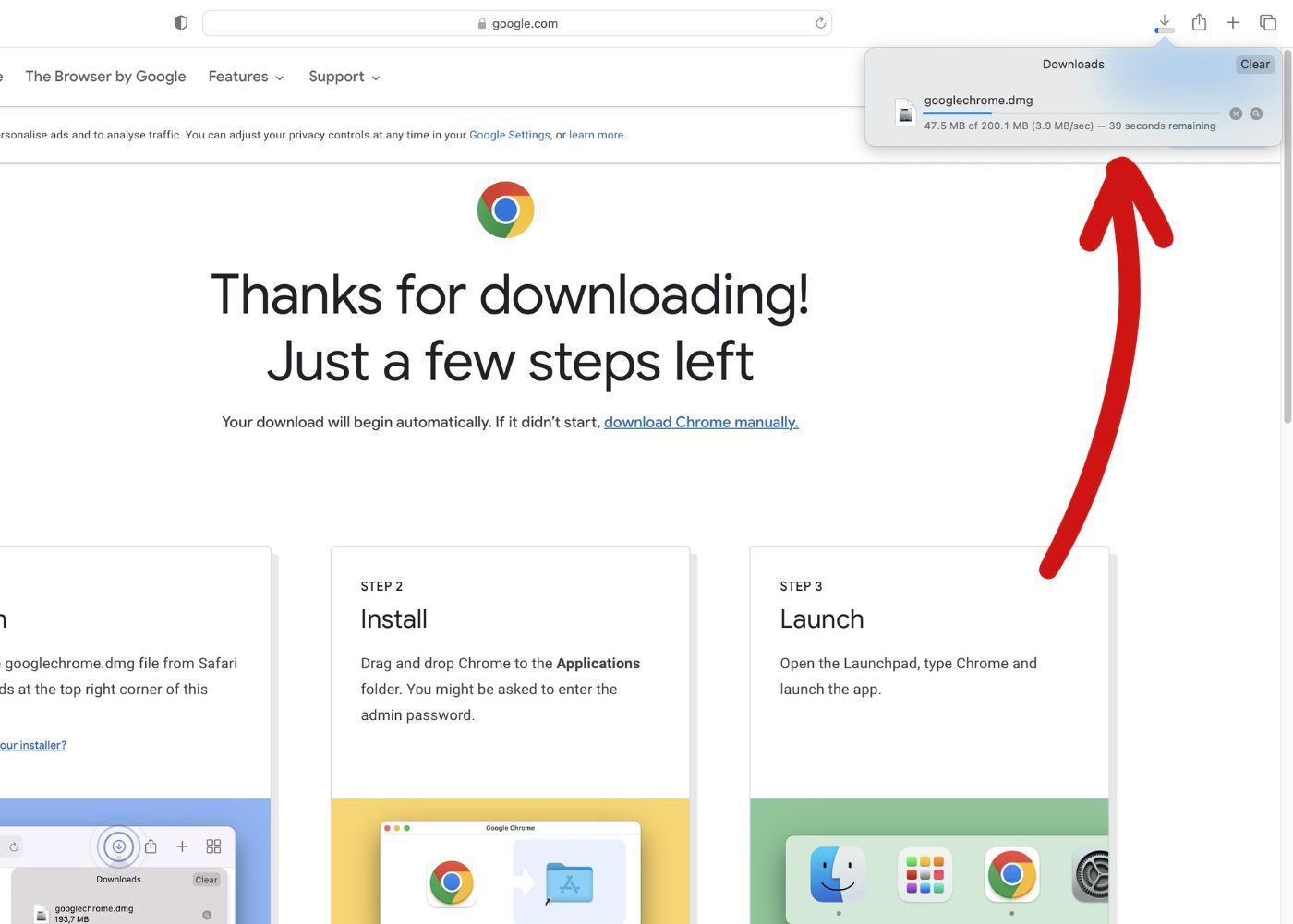The width and height of the screenshot is (1293, 924).
Task: Click the privacy shield icon beside the address bar
Action: tap(180, 22)
